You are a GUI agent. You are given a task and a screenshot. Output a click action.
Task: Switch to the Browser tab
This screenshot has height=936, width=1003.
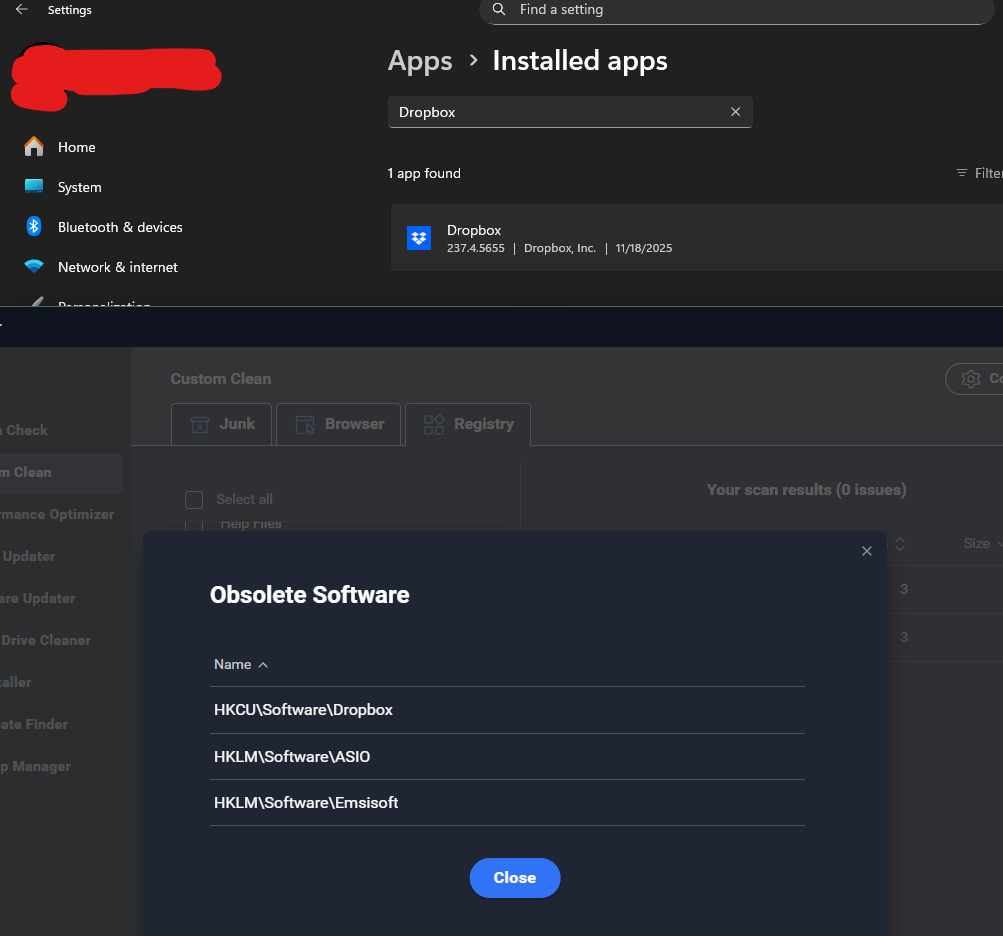340,424
